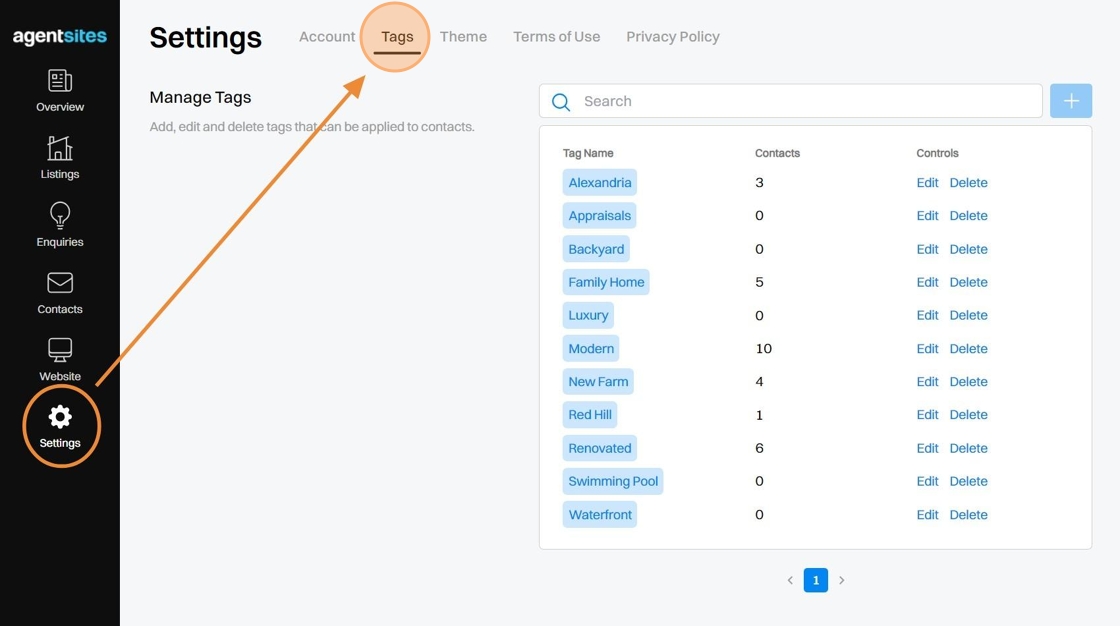
Task: Open Enquiries lightbulb icon
Action: (60, 216)
